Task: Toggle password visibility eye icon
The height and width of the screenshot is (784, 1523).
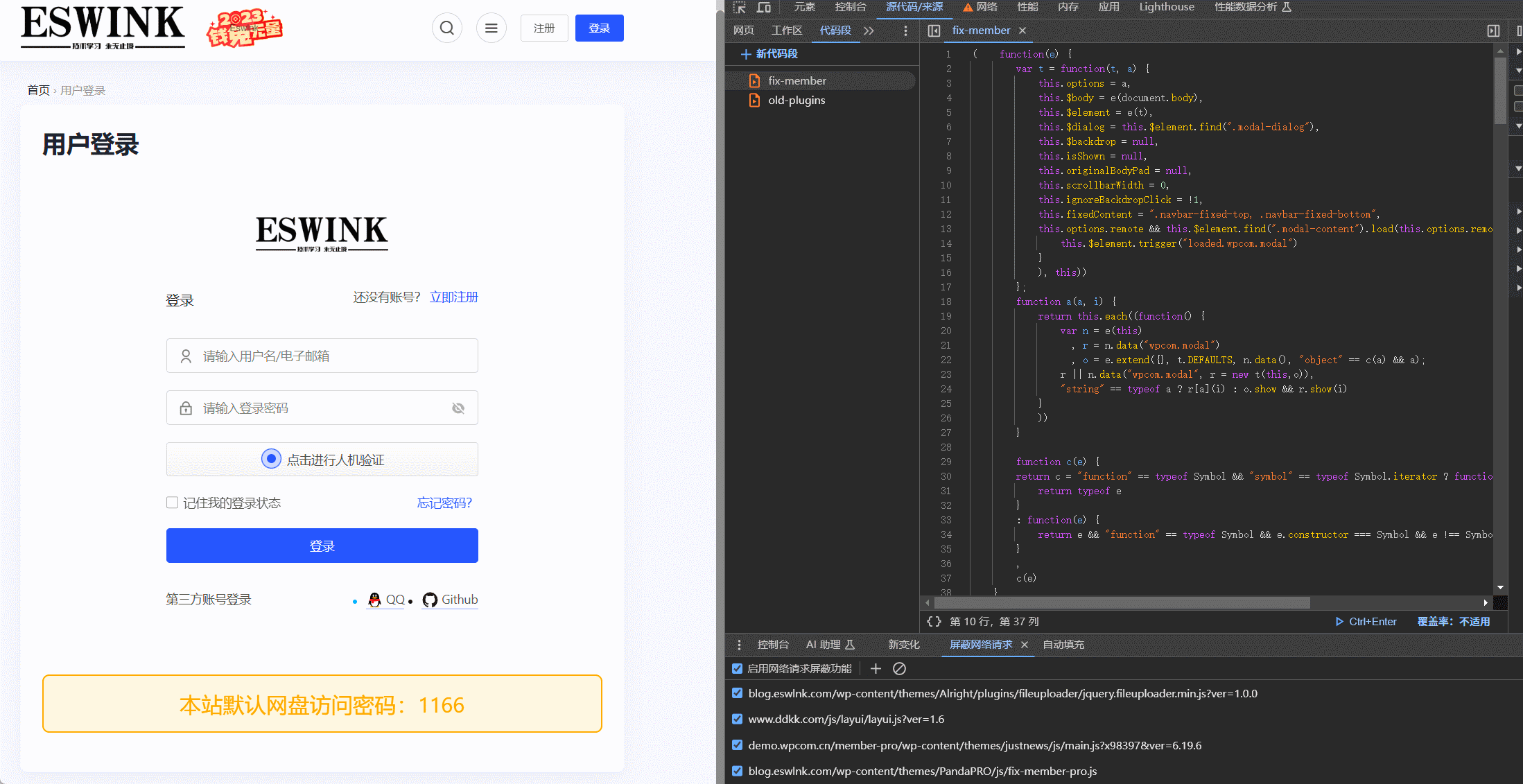Action: (458, 408)
